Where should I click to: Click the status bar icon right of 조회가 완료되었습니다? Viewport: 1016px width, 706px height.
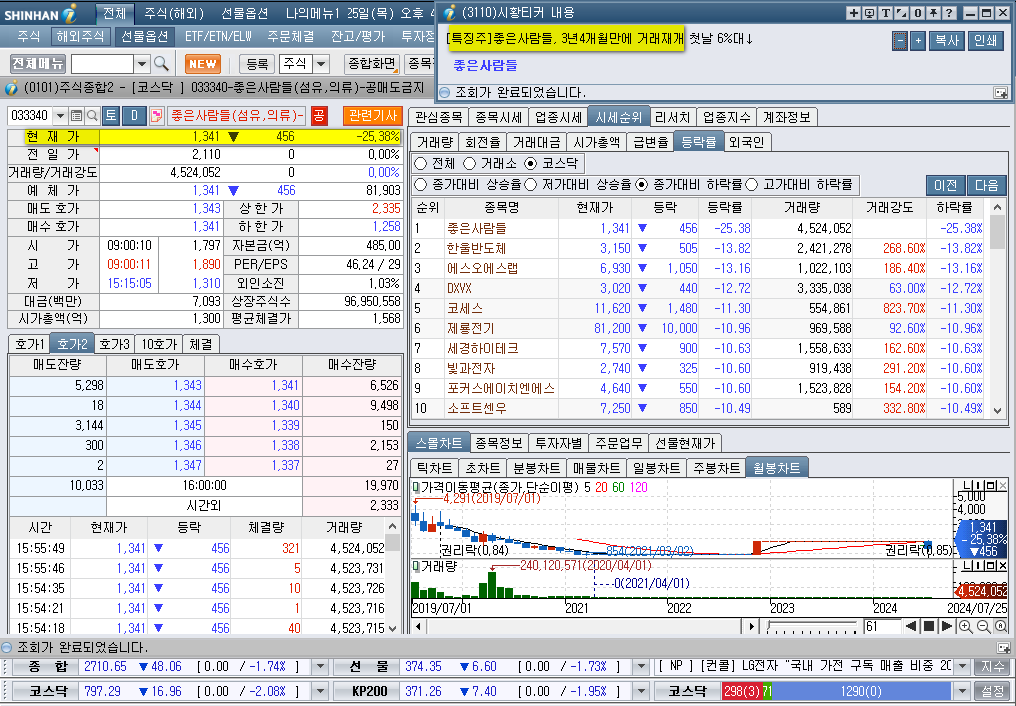(1003, 648)
